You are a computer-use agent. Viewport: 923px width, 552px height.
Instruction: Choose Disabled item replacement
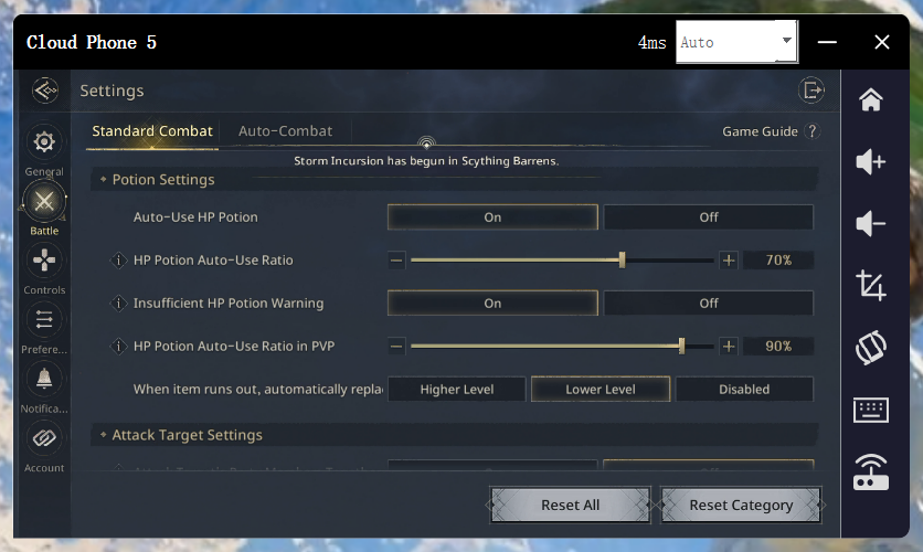pyautogui.click(x=745, y=389)
